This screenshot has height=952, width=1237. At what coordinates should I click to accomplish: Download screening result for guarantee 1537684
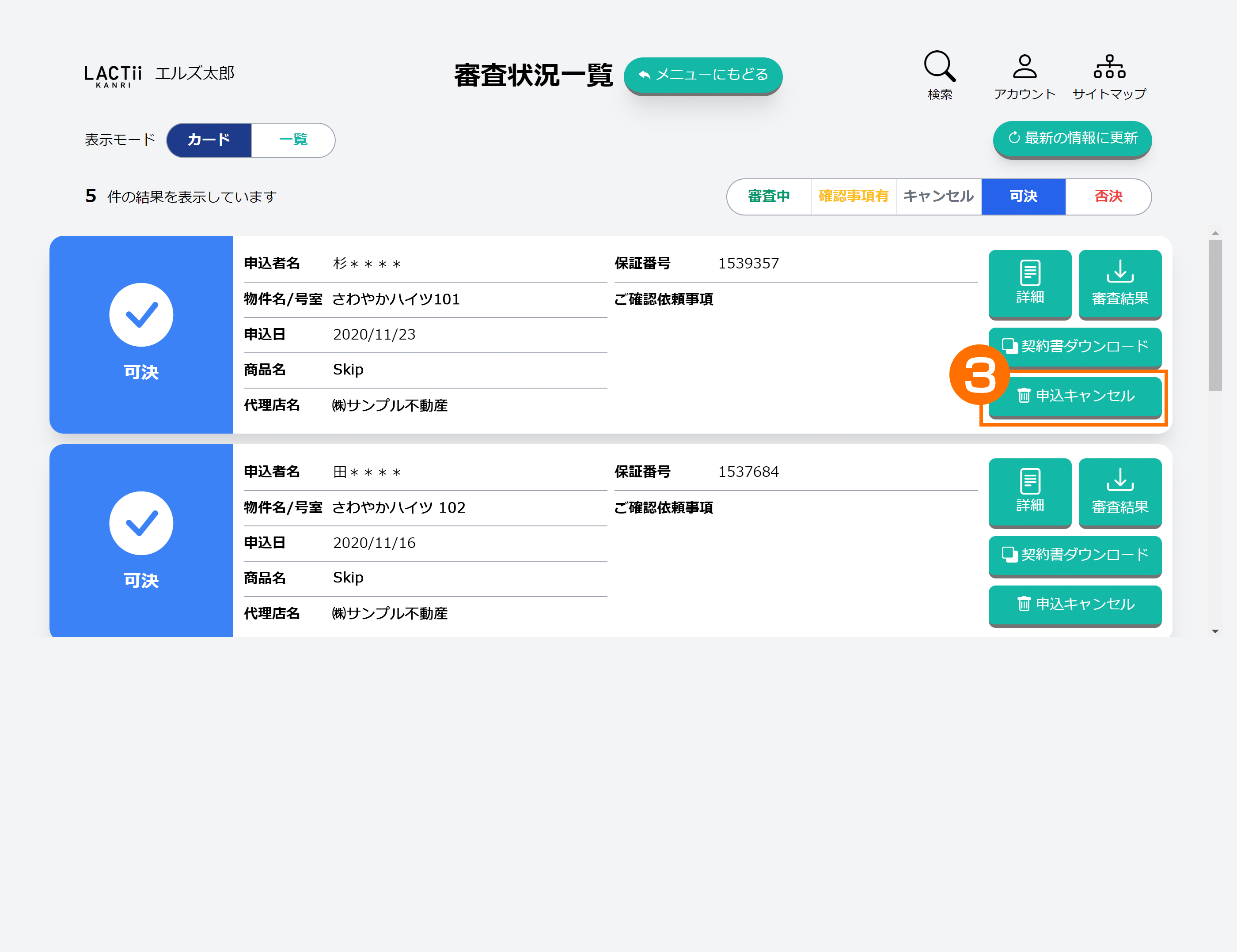[x=1119, y=491]
